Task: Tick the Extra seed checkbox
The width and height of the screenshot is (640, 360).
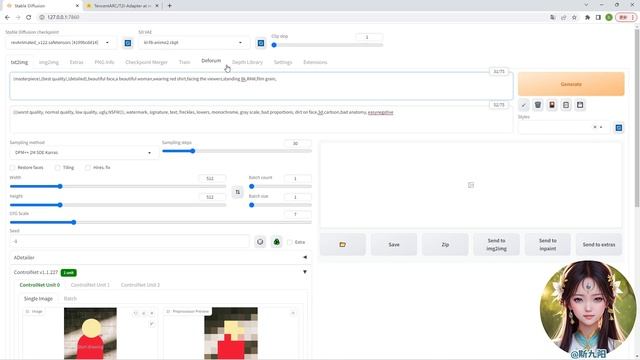Action: (x=290, y=242)
